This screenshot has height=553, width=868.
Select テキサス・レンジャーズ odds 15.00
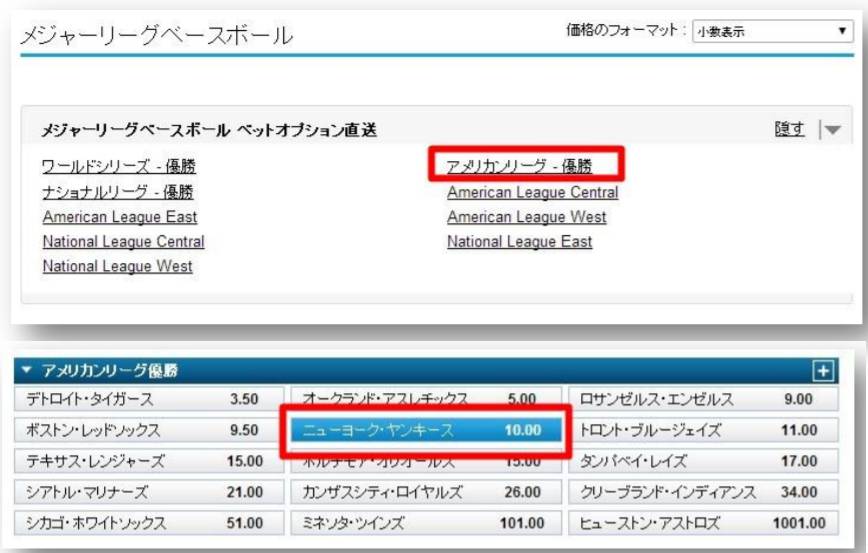(x=148, y=461)
